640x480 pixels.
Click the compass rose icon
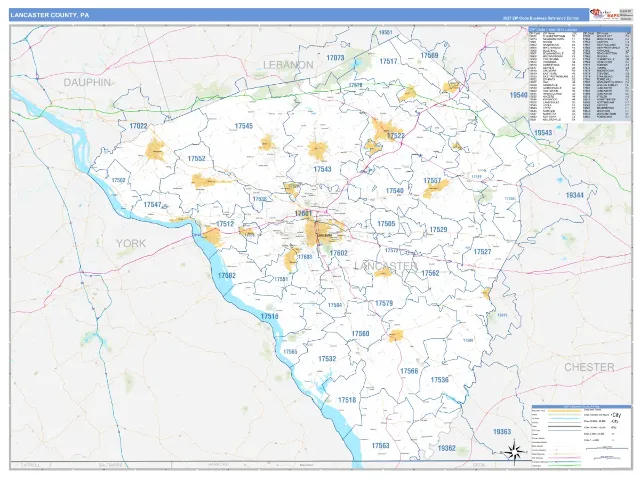pos(515,452)
